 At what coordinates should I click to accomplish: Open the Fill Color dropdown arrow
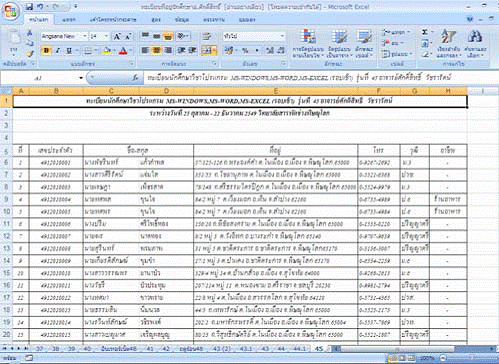click(x=114, y=51)
